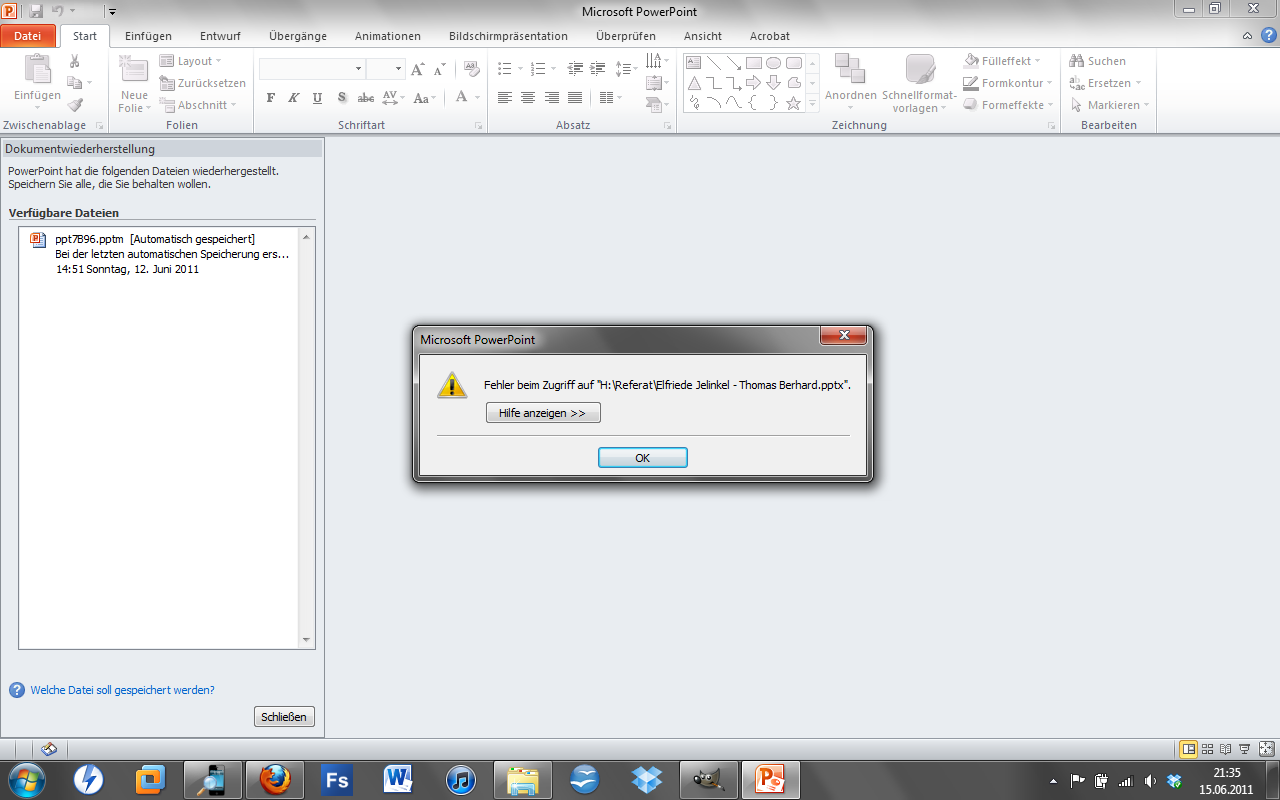Viewport: 1280px width, 800px height.
Task: Open the font name dropdown
Action: tap(359, 69)
